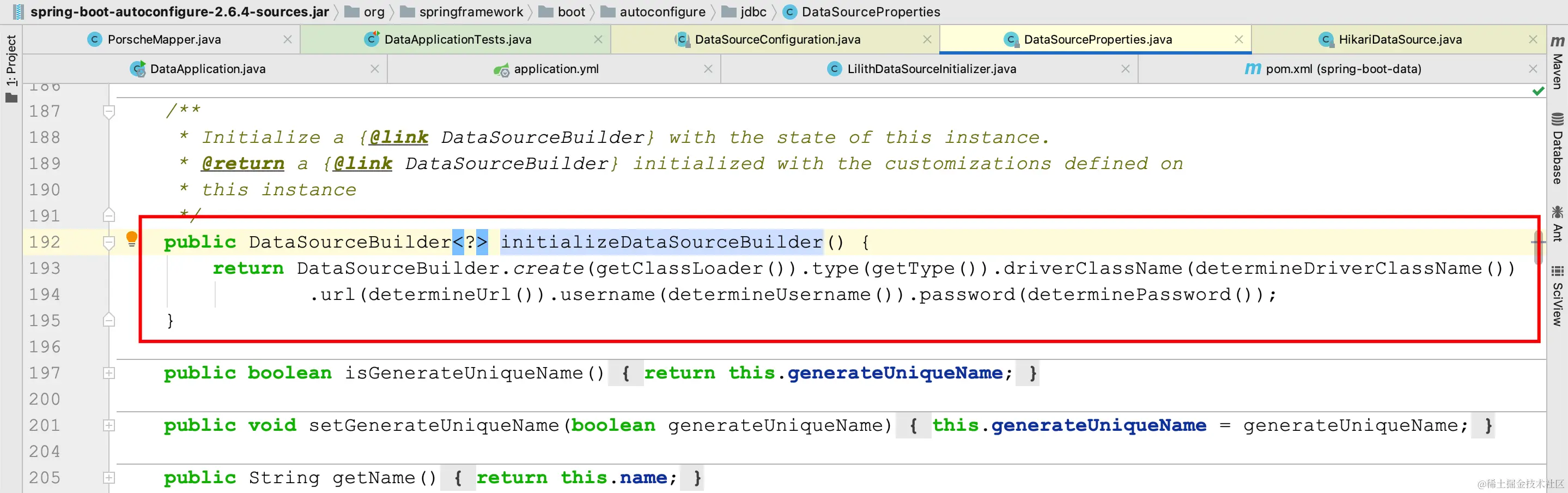The image size is (1568, 493).
Task: Click the @link DataSourceBuilder on line 188
Action: (x=506, y=138)
